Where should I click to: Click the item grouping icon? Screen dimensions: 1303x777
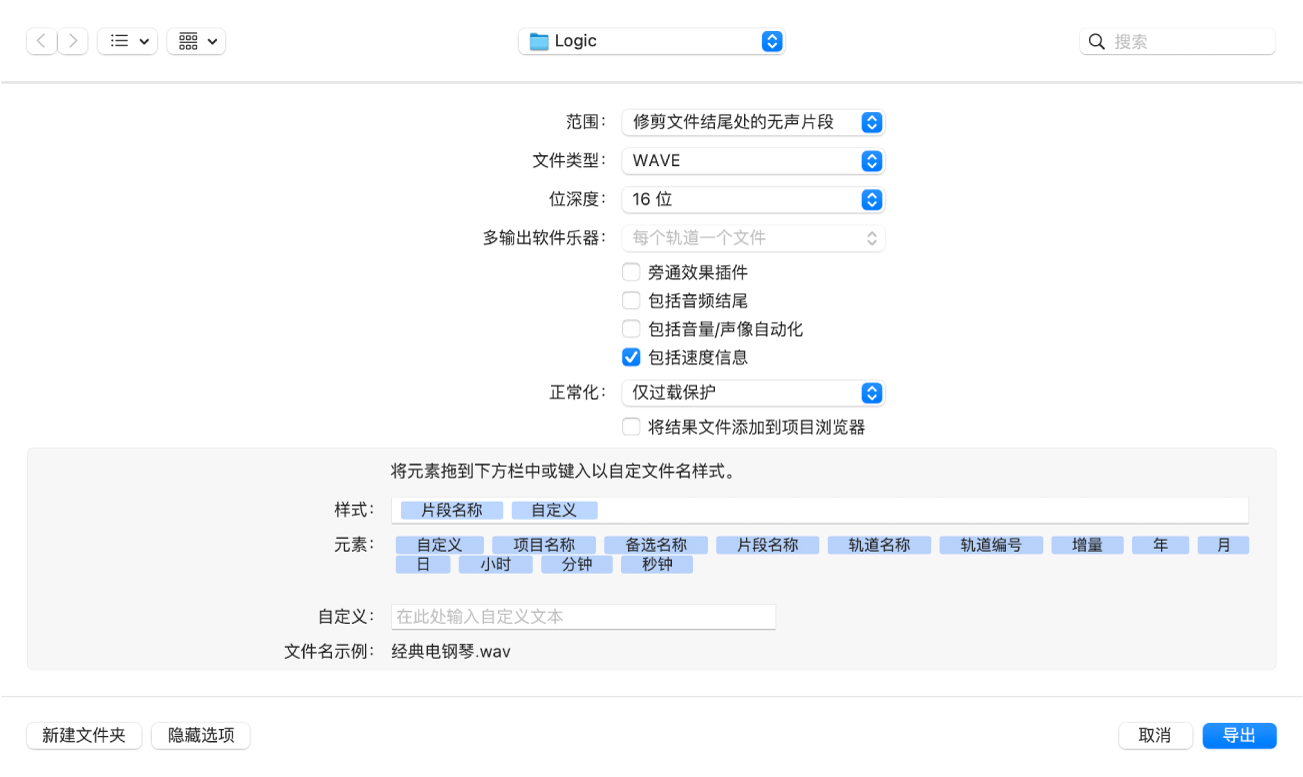[196, 41]
